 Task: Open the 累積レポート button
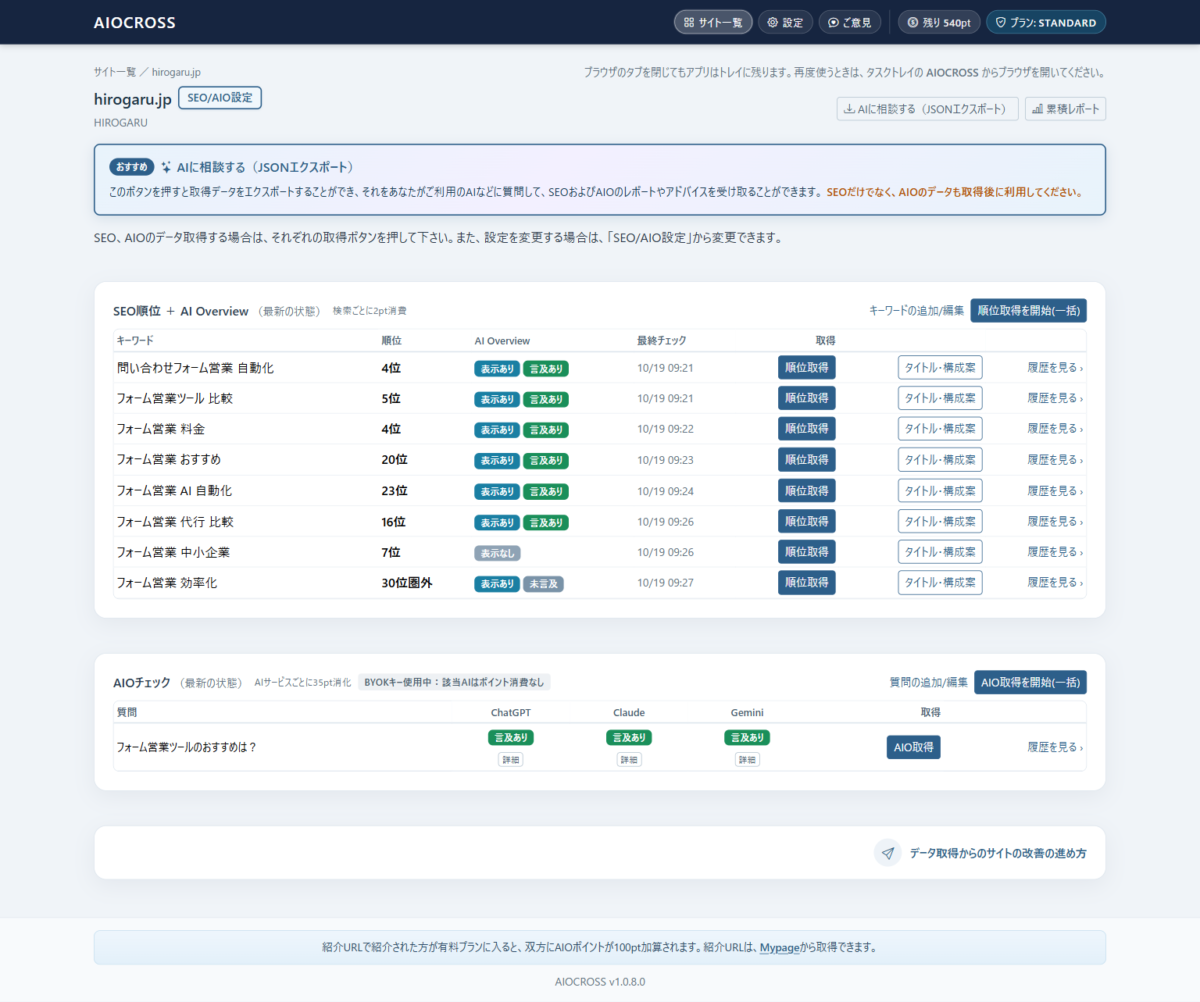tap(1065, 109)
